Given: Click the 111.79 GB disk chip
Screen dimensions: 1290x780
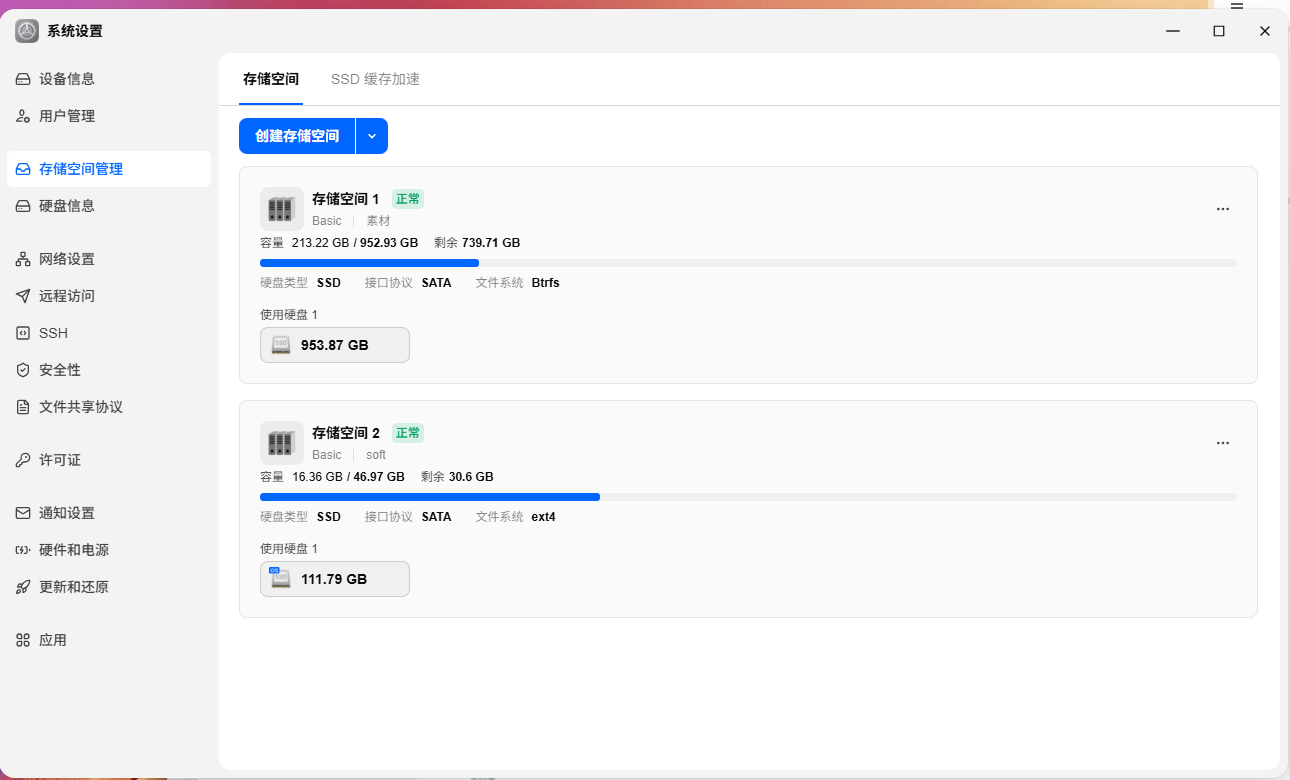Looking at the screenshot, I should (335, 579).
